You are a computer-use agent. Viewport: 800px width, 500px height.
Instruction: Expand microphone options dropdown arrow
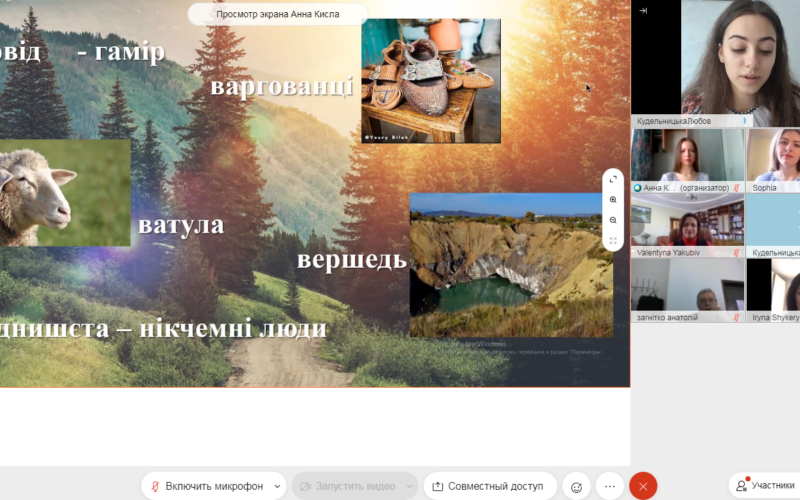277,486
